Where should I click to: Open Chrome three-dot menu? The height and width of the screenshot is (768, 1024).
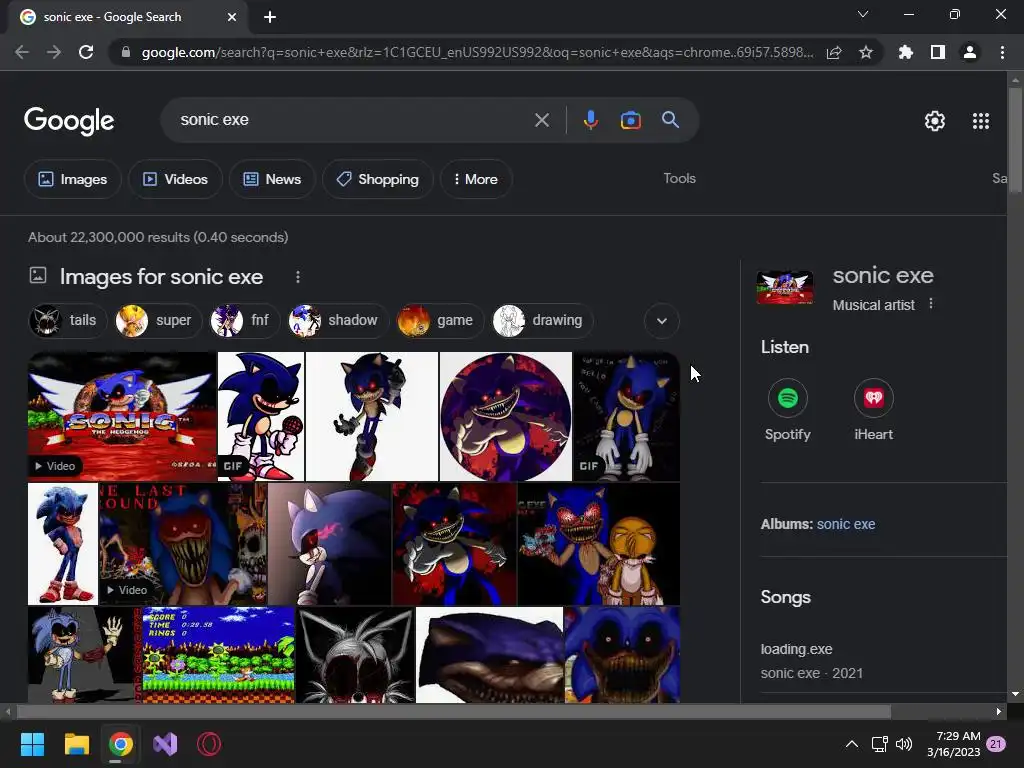point(1002,52)
